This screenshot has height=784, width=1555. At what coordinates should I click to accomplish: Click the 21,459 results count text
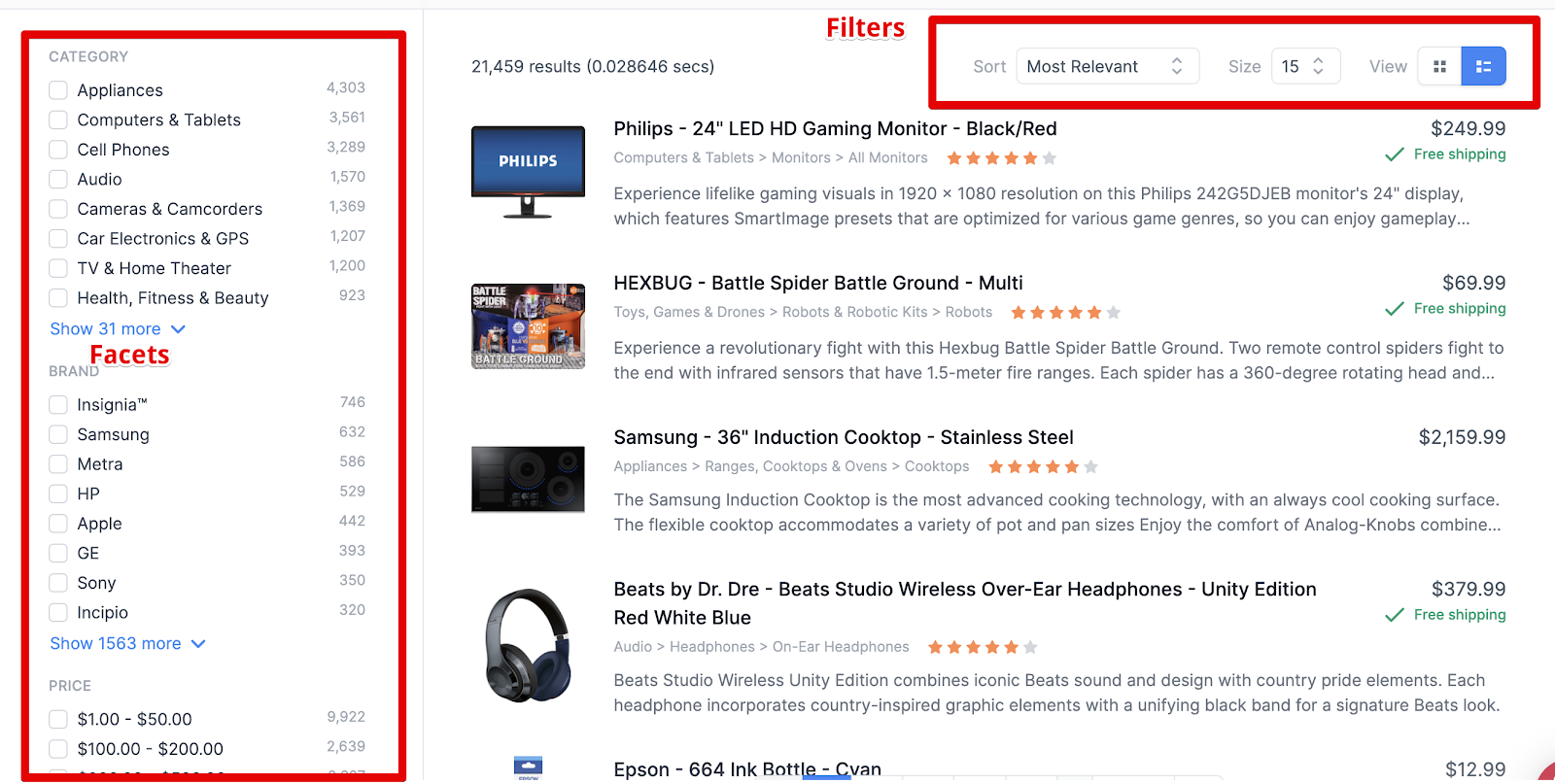click(593, 67)
